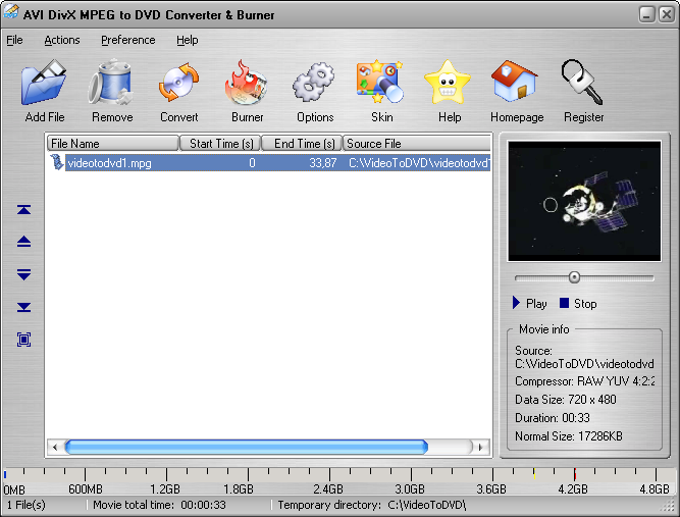Click the Register key icon

point(582,82)
